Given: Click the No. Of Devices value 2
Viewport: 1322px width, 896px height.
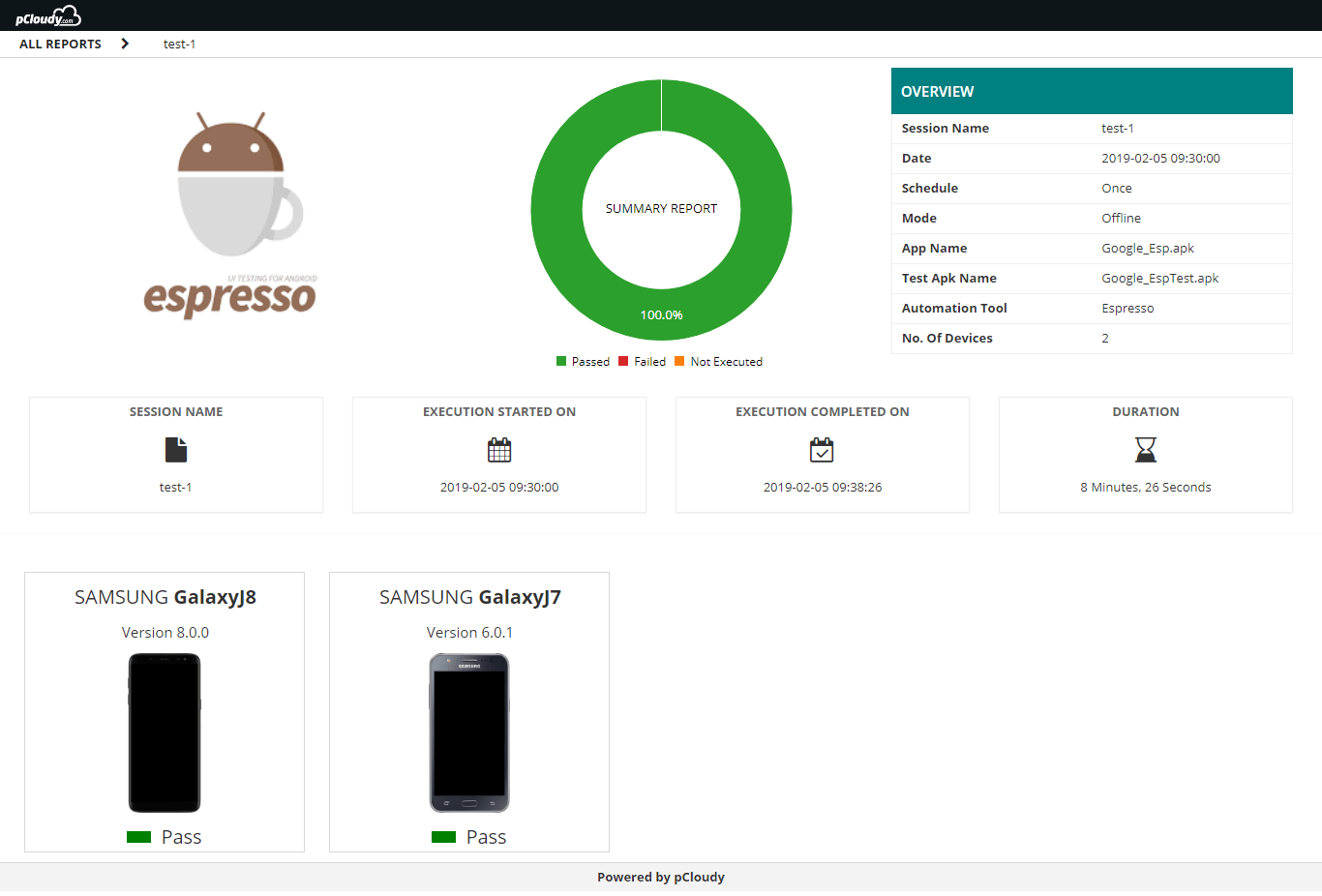Looking at the screenshot, I should tap(1105, 339).
